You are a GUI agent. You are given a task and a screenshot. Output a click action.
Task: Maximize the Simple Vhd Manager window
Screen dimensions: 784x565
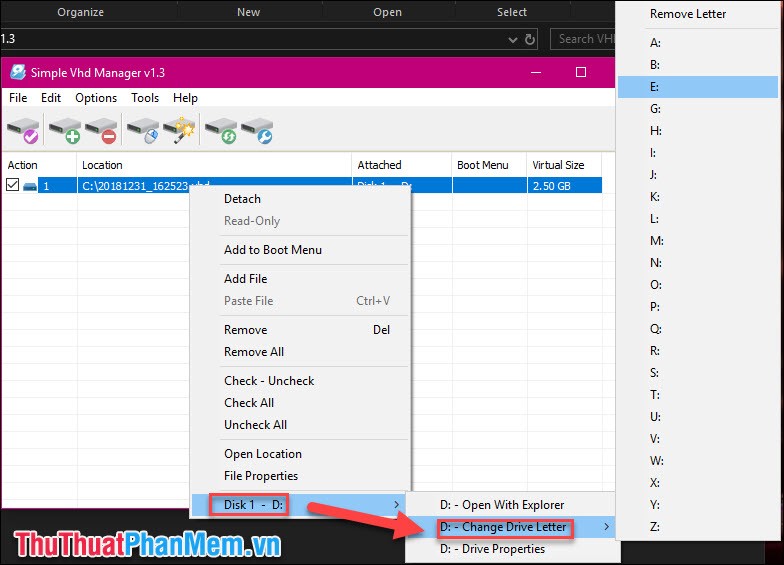click(580, 72)
